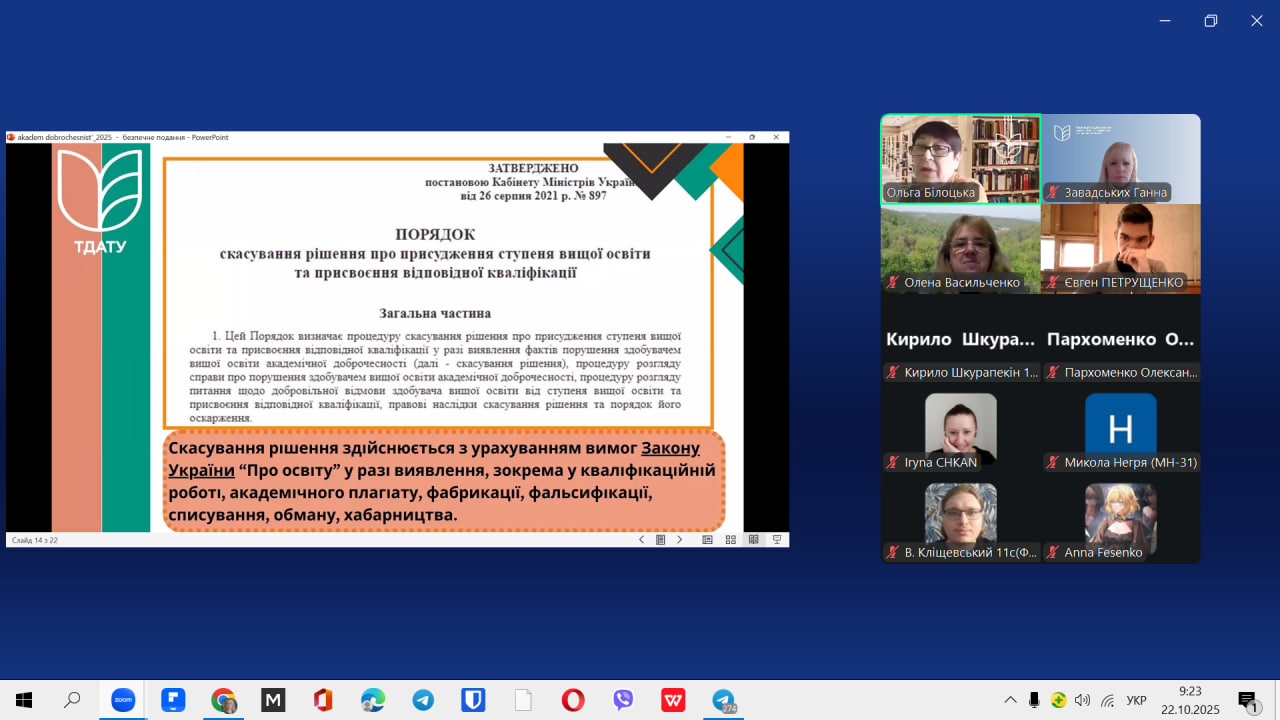Switch to Normal view in PowerPoint
The width and height of the screenshot is (1280, 720).
[707, 540]
